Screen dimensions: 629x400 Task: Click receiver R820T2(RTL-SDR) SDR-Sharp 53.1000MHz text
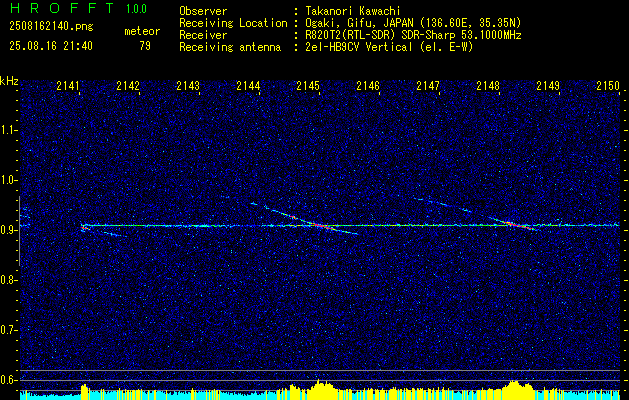tap(413, 35)
